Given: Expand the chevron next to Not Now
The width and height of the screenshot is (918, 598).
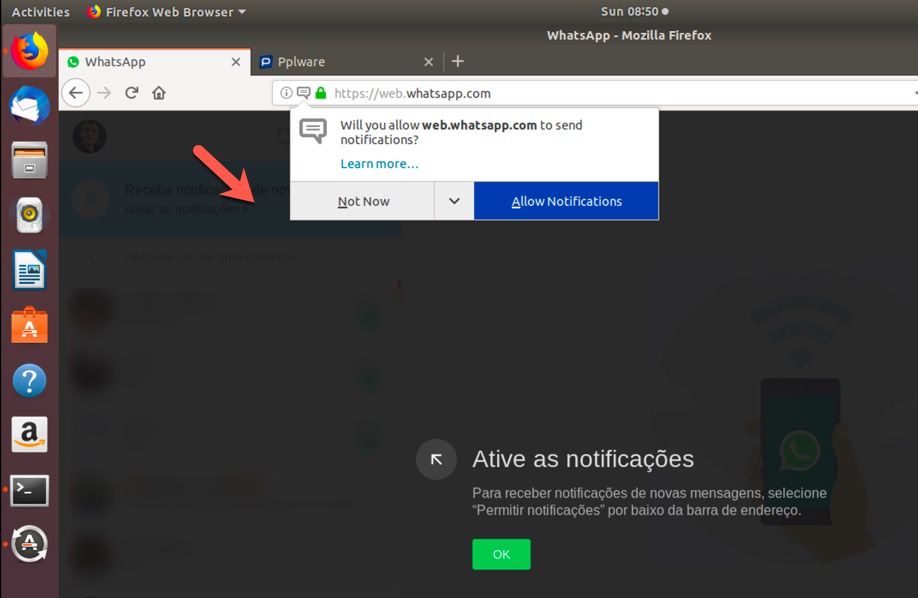Looking at the screenshot, I should pos(453,200).
